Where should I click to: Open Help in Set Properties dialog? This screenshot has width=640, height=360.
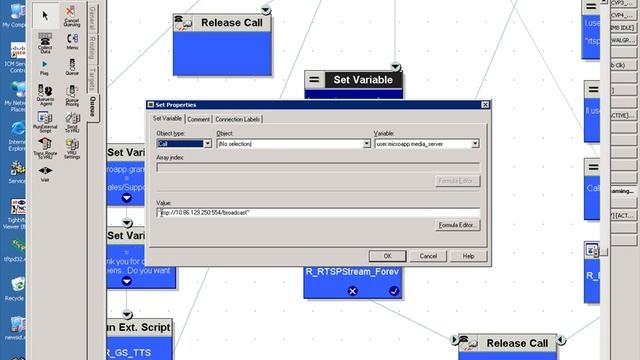click(x=468, y=256)
